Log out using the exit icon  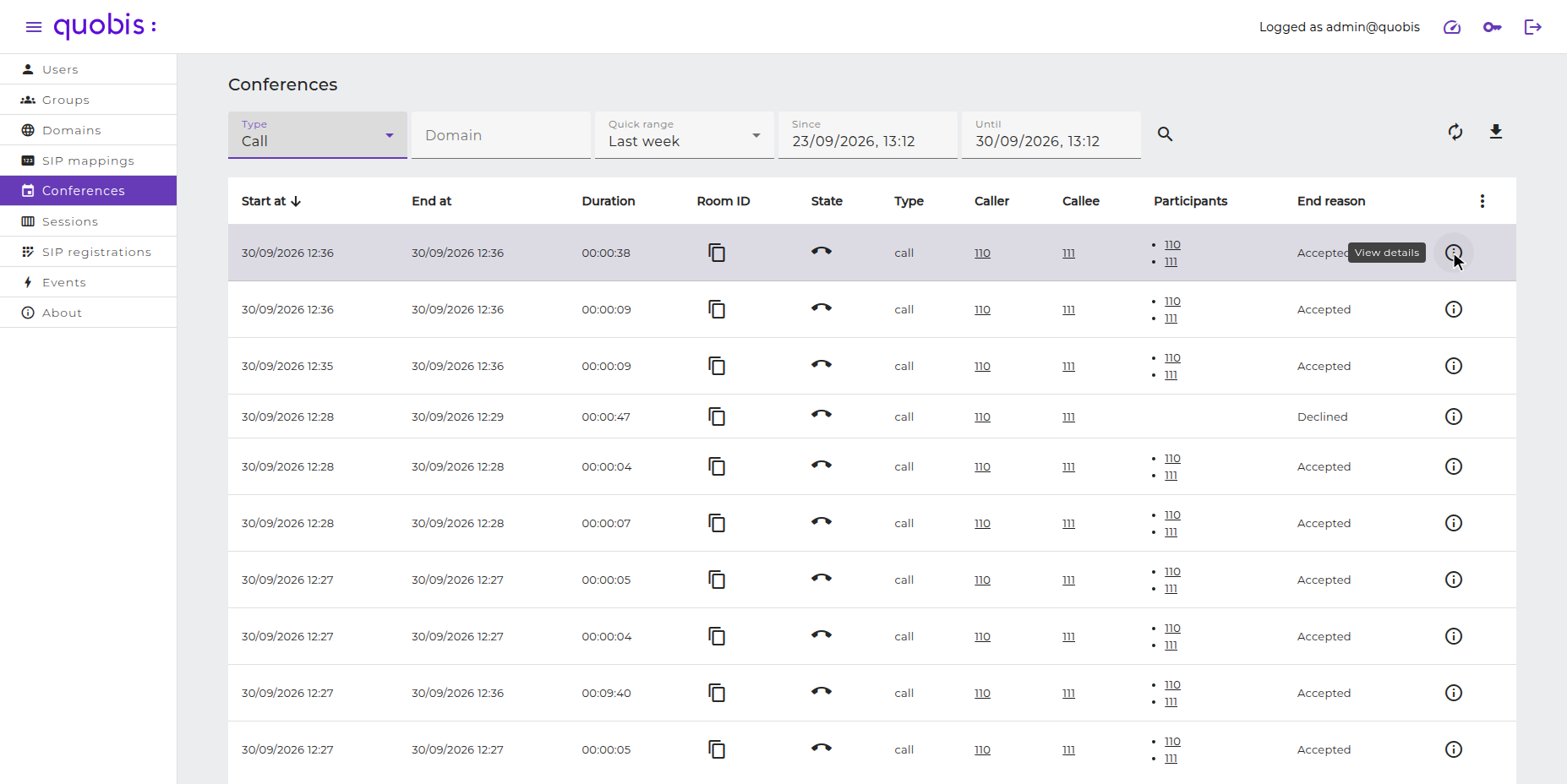click(x=1533, y=27)
